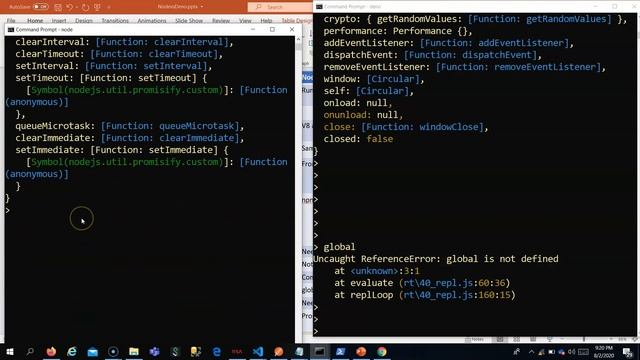Click the scroll up arrow in node console
This screenshot has width=640, height=360.
coord(298,39)
